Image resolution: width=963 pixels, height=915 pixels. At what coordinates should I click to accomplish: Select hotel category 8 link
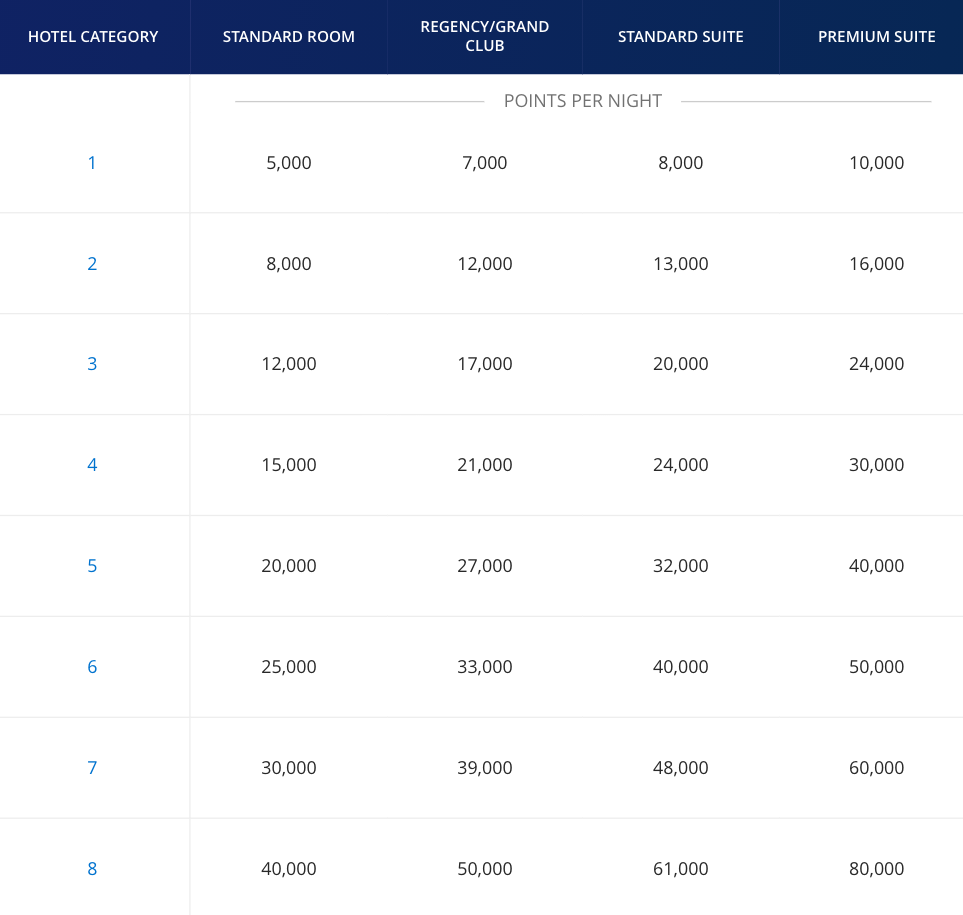coord(92,869)
